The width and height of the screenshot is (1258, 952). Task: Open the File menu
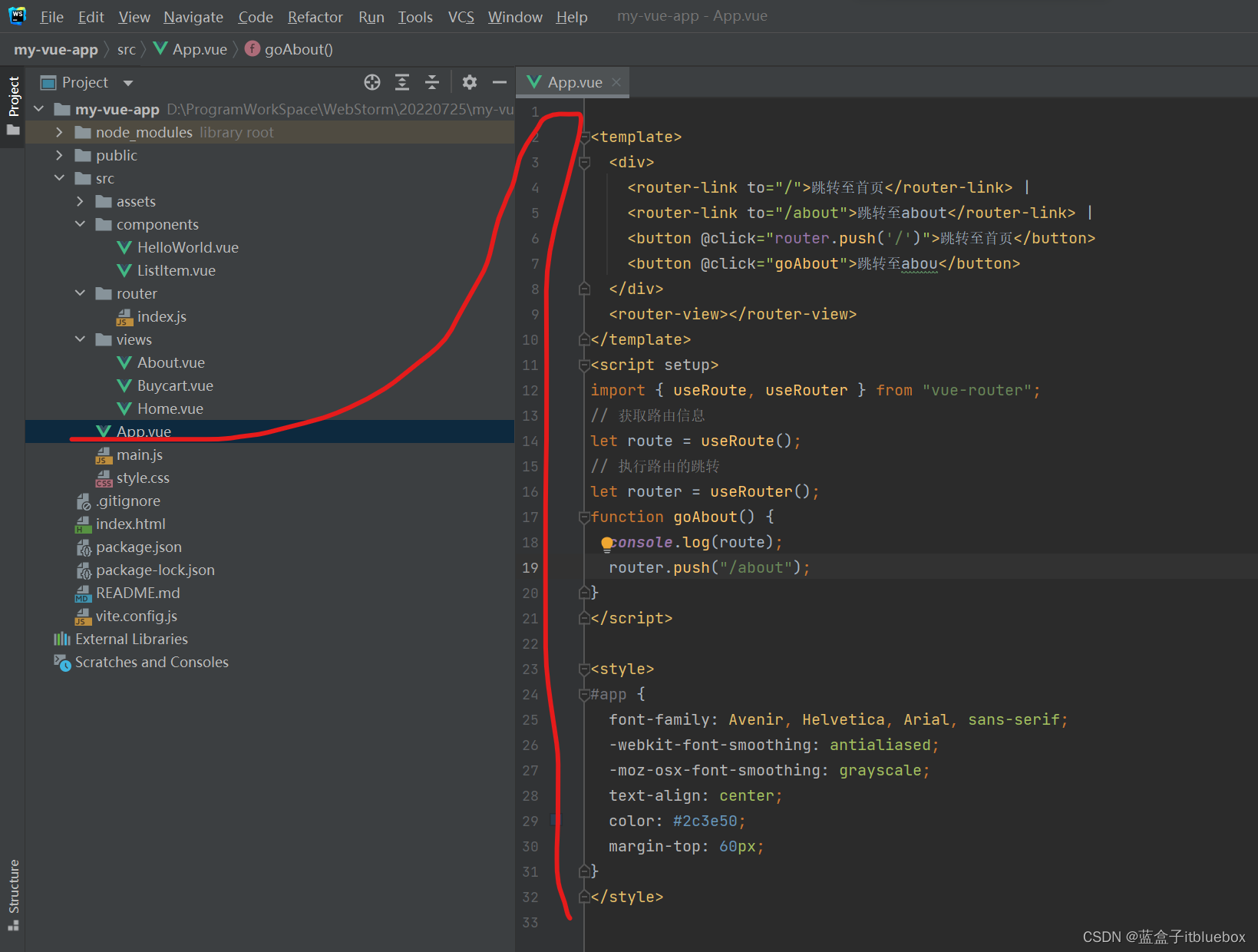pyautogui.click(x=51, y=17)
